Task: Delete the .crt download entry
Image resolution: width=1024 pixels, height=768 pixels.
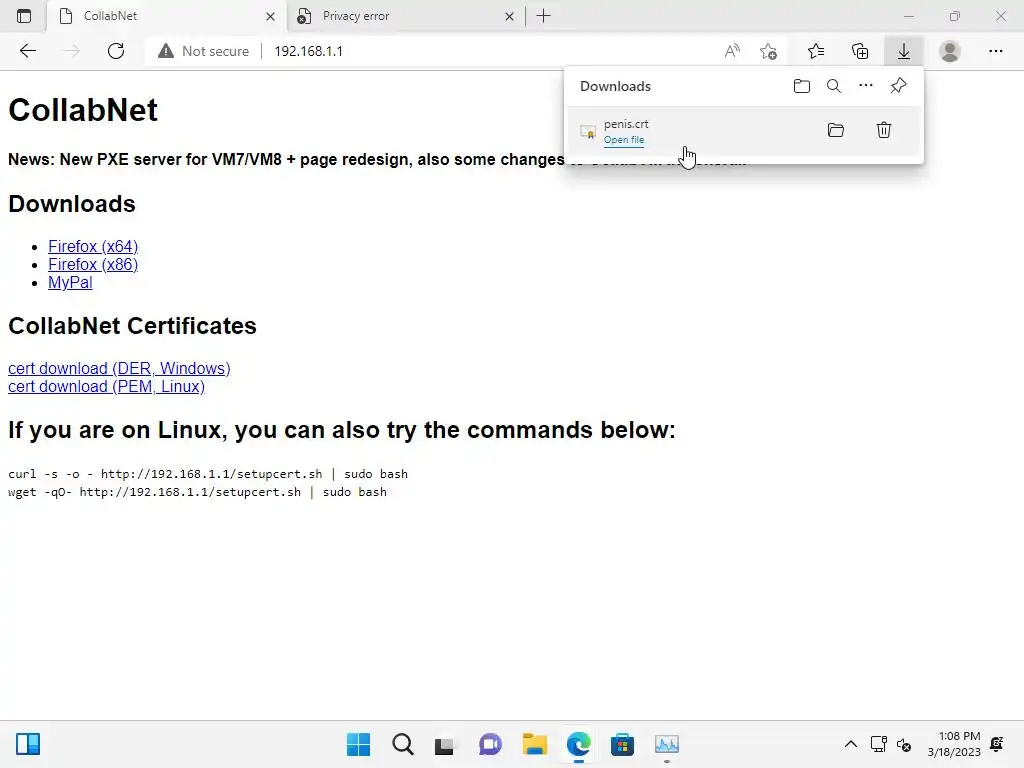Action: click(884, 130)
